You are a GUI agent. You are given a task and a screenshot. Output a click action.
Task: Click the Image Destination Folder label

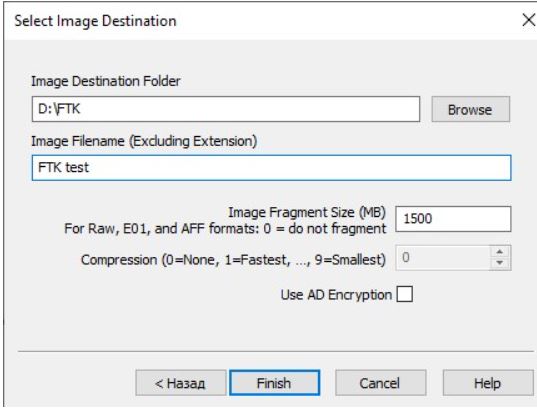(106, 82)
